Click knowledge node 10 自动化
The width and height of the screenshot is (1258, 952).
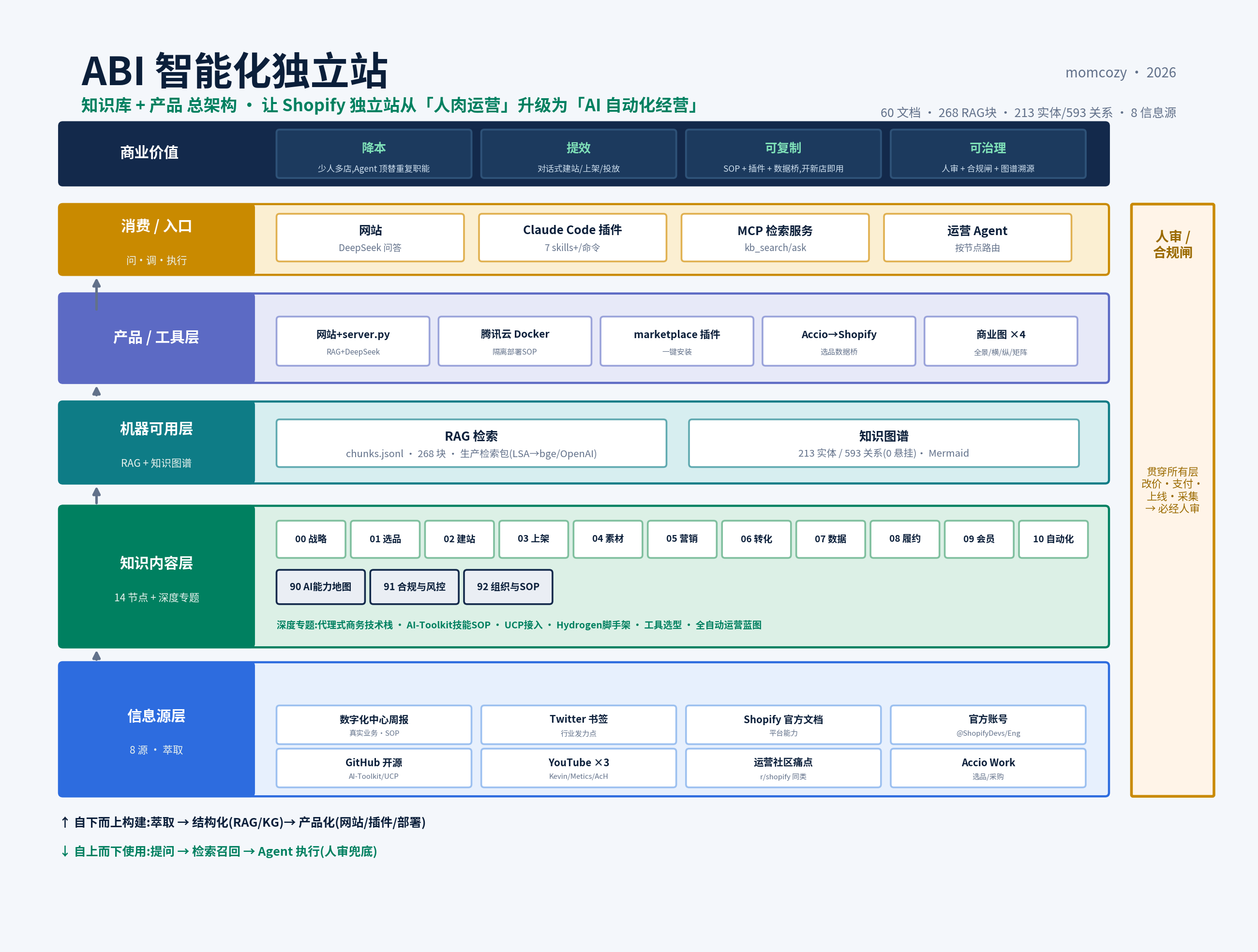pos(1053,538)
